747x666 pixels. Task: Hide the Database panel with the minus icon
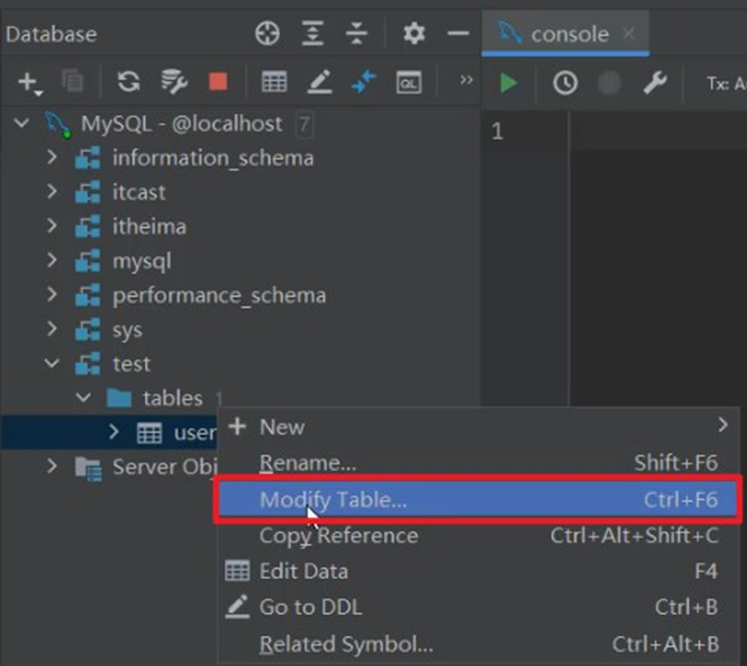coord(458,34)
